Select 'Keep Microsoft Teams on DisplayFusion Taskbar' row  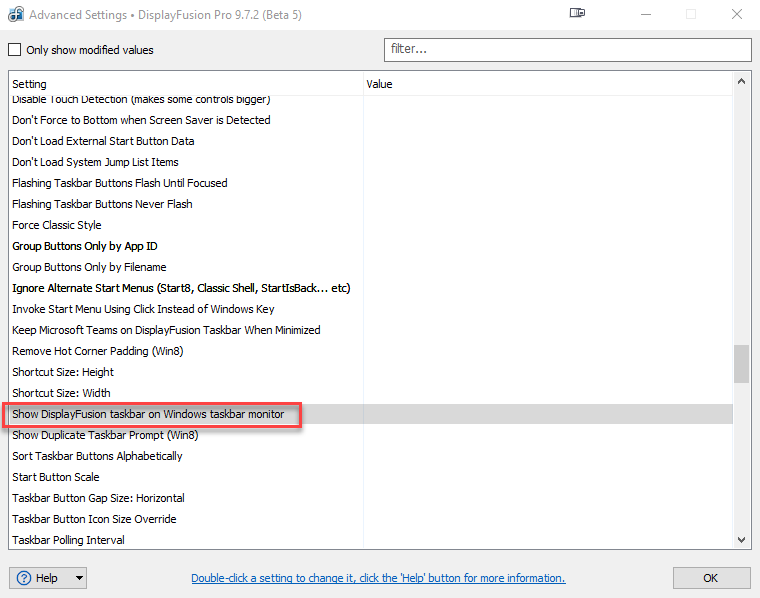click(x=166, y=330)
